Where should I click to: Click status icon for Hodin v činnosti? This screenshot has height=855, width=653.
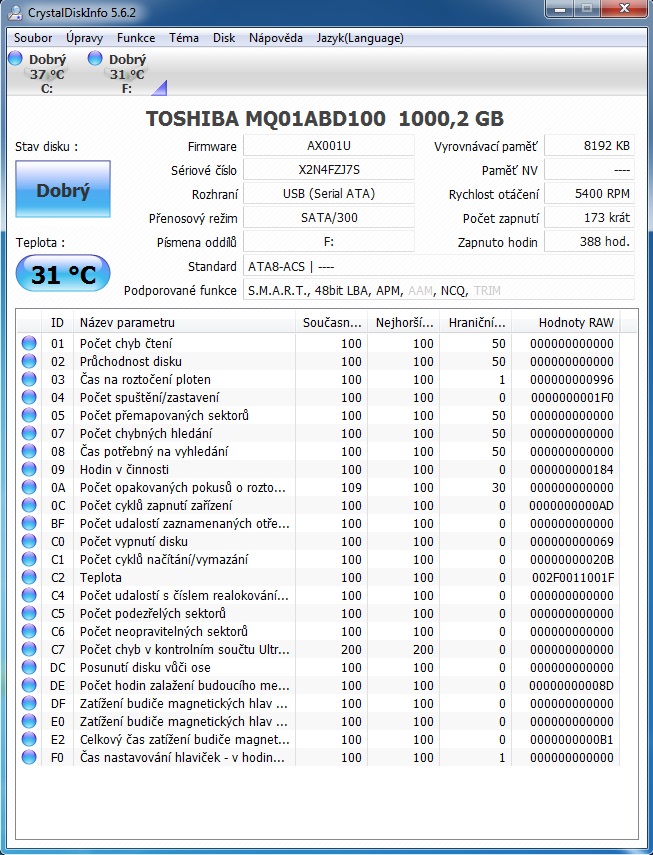click(29, 469)
